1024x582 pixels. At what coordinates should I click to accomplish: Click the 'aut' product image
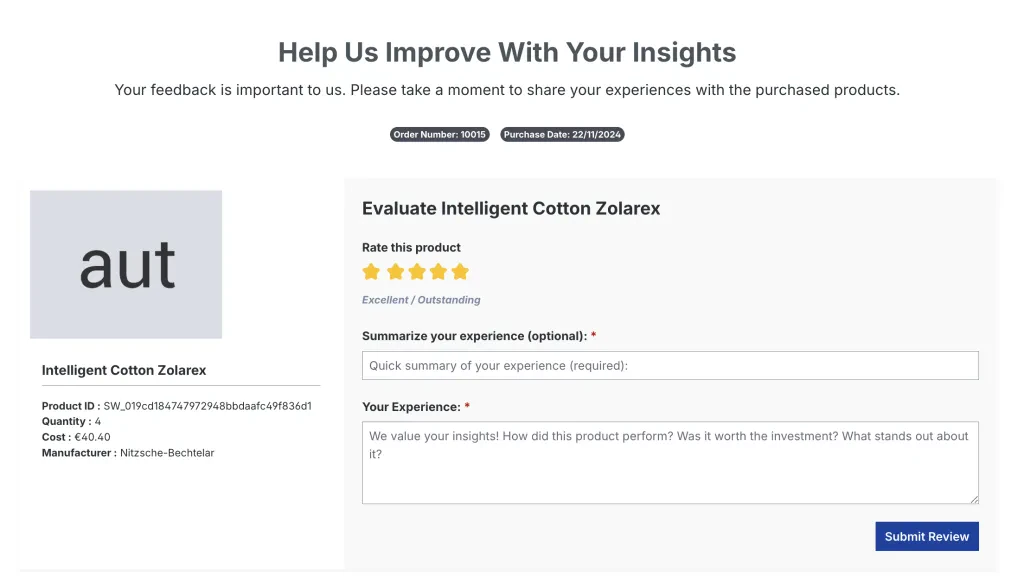pyautogui.click(x=126, y=264)
